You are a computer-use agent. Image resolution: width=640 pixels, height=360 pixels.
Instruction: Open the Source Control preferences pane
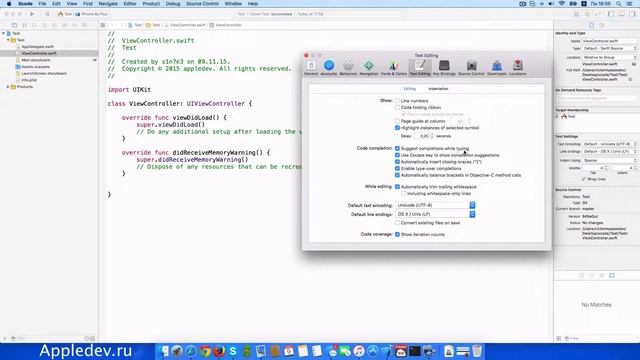pos(471,68)
